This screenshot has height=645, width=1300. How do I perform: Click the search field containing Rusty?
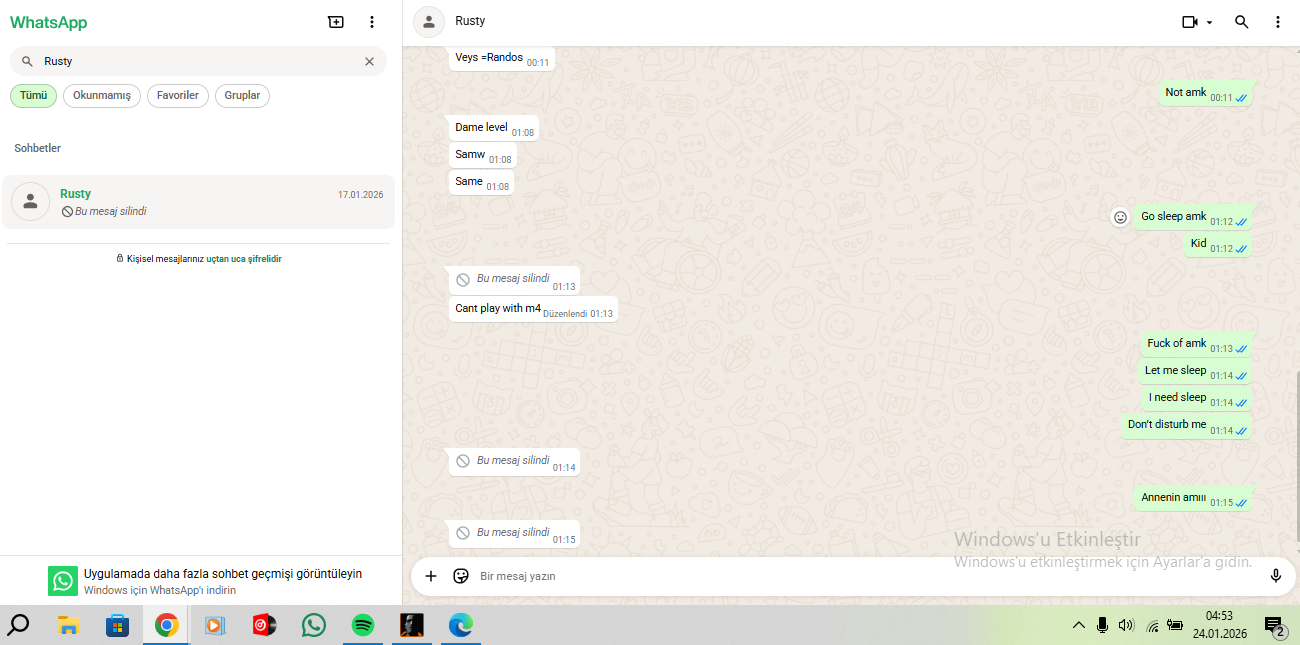pyautogui.click(x=198, y=61)
